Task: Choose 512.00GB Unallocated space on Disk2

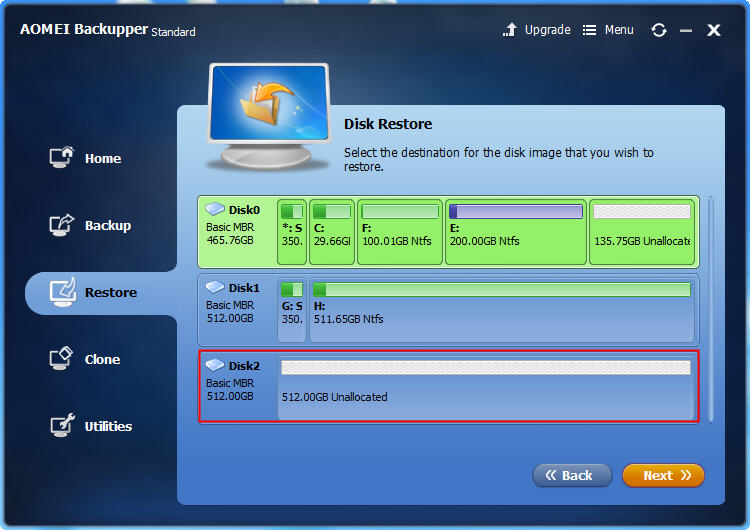Action: pyautogui.click(x=486, y=387)
